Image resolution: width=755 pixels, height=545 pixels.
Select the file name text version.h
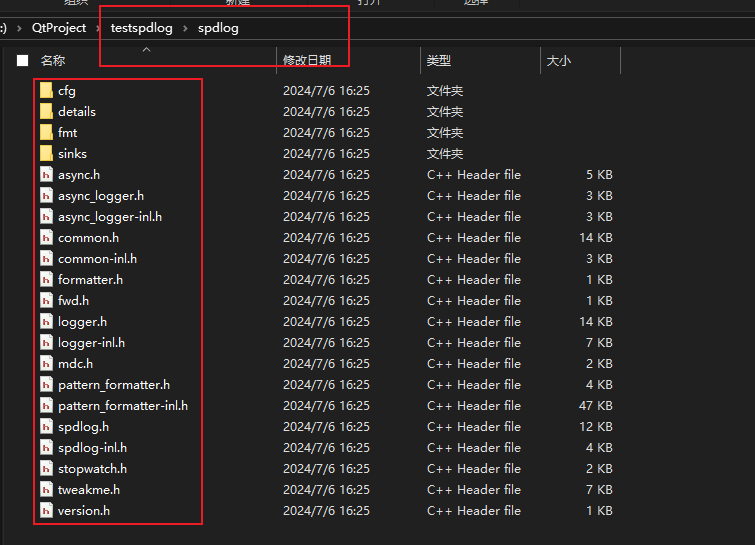(84, 511)
